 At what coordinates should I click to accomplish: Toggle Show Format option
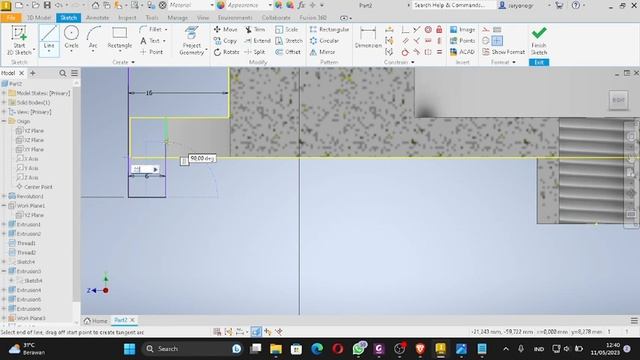click(503, 52)
